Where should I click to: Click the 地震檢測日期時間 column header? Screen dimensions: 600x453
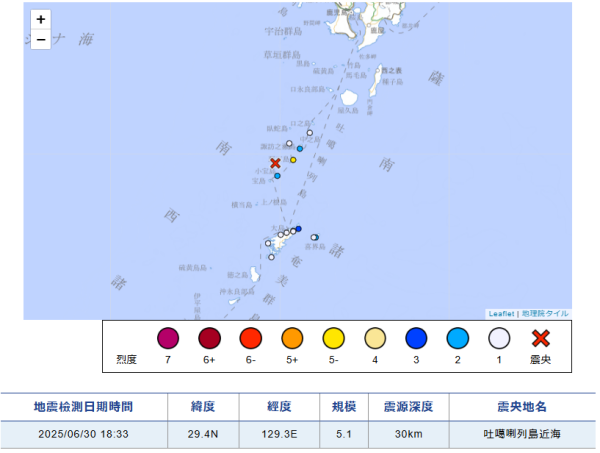pos(83,407)
